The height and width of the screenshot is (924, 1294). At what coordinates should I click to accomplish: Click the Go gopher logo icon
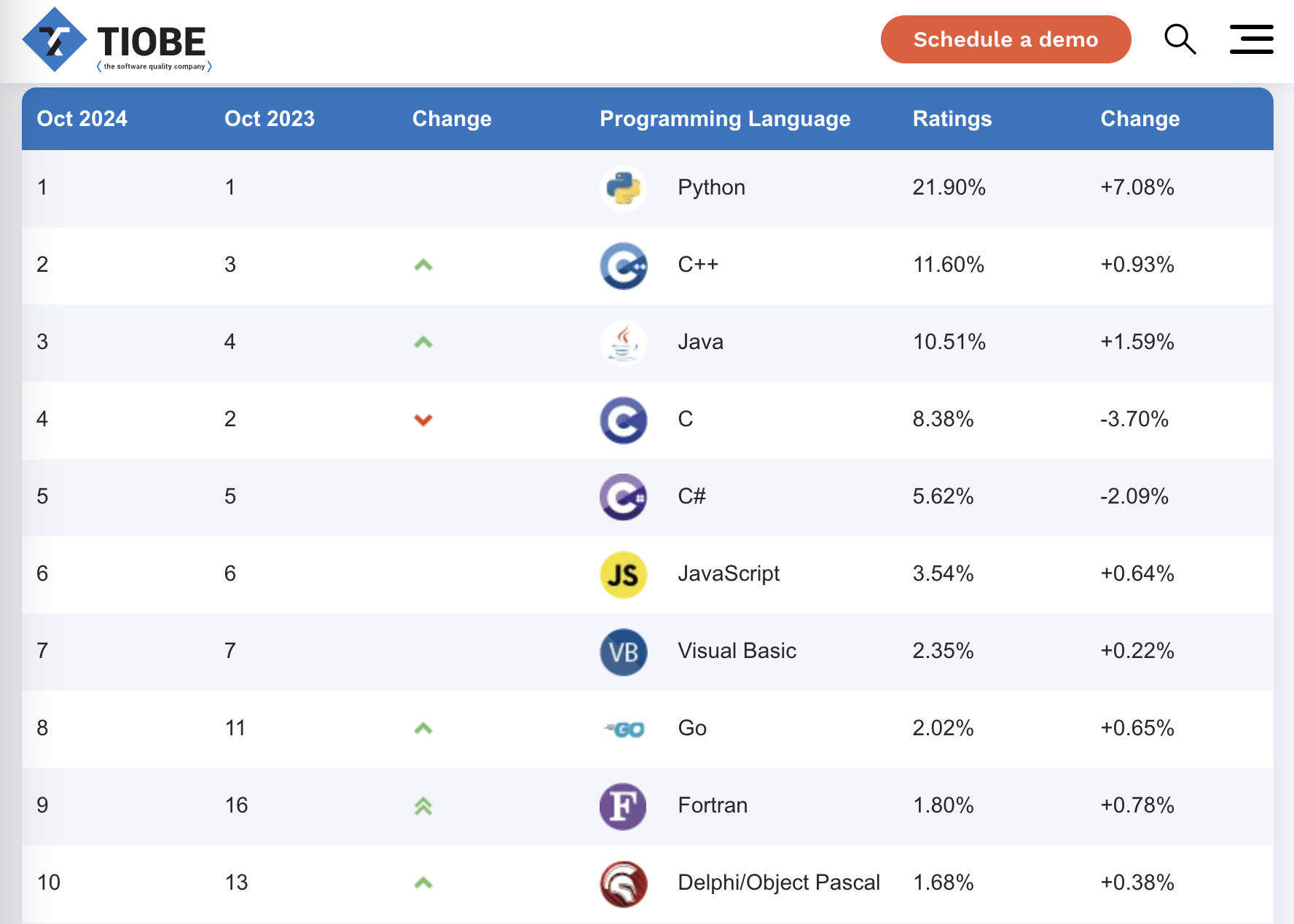click(624, 729)
